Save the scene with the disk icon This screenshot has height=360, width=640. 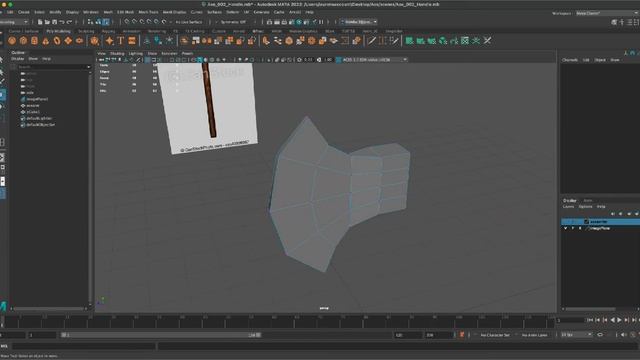click(x=54, y=22)
